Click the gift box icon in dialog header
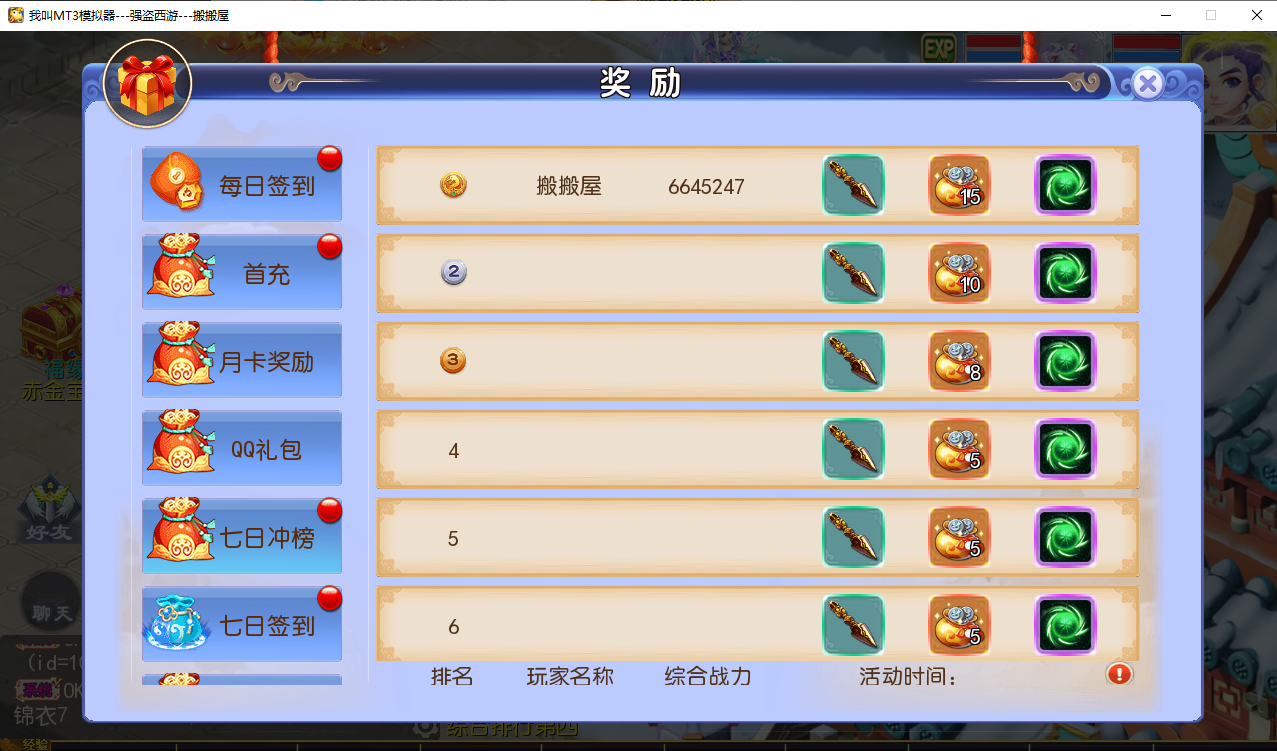 tap(148, 84)
